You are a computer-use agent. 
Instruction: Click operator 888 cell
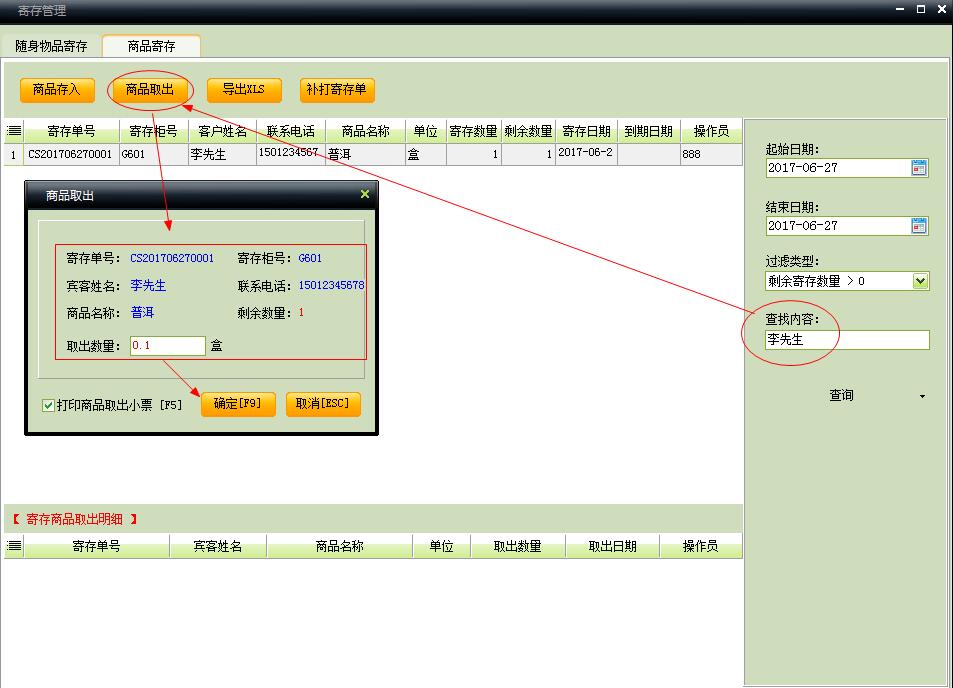point(711,154)
